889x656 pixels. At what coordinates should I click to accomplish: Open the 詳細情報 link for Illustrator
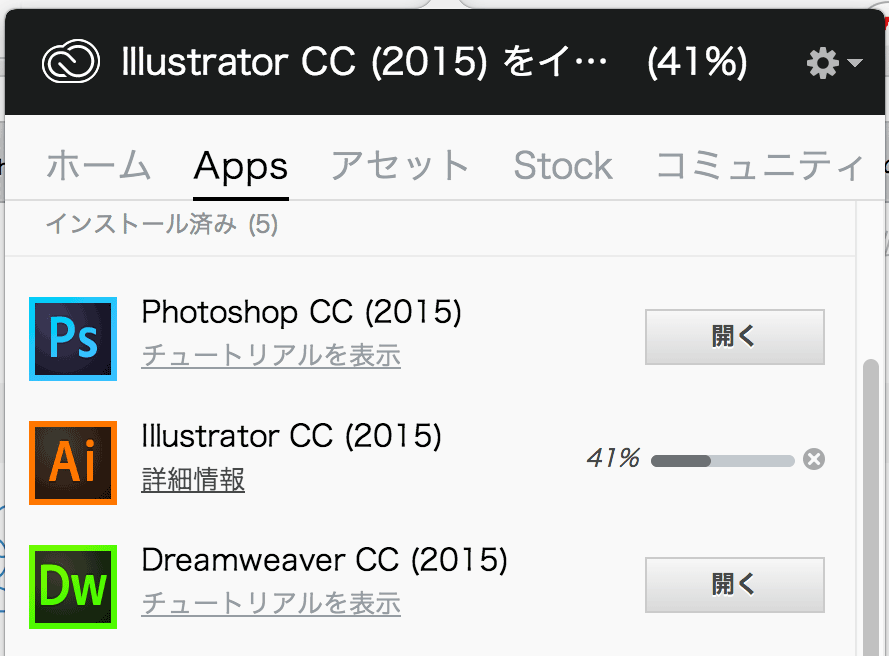tap(193, 480)
